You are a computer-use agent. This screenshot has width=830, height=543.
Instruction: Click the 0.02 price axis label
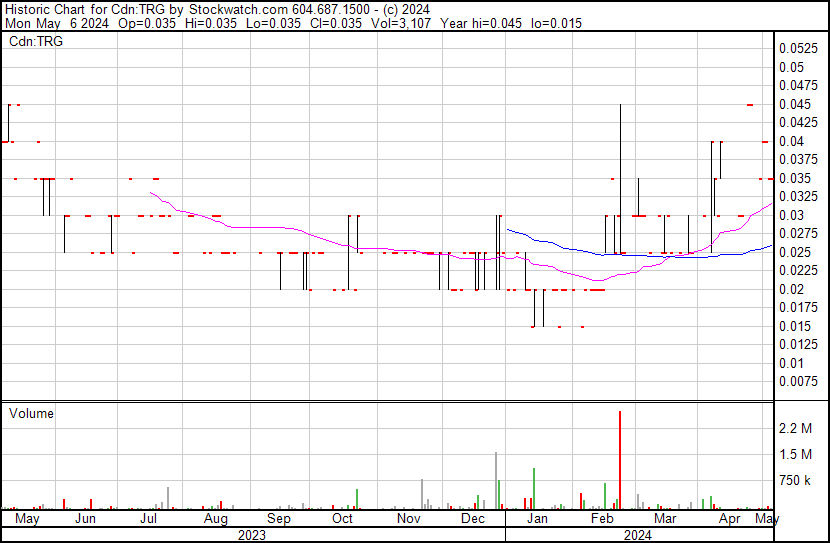point(791,289)
